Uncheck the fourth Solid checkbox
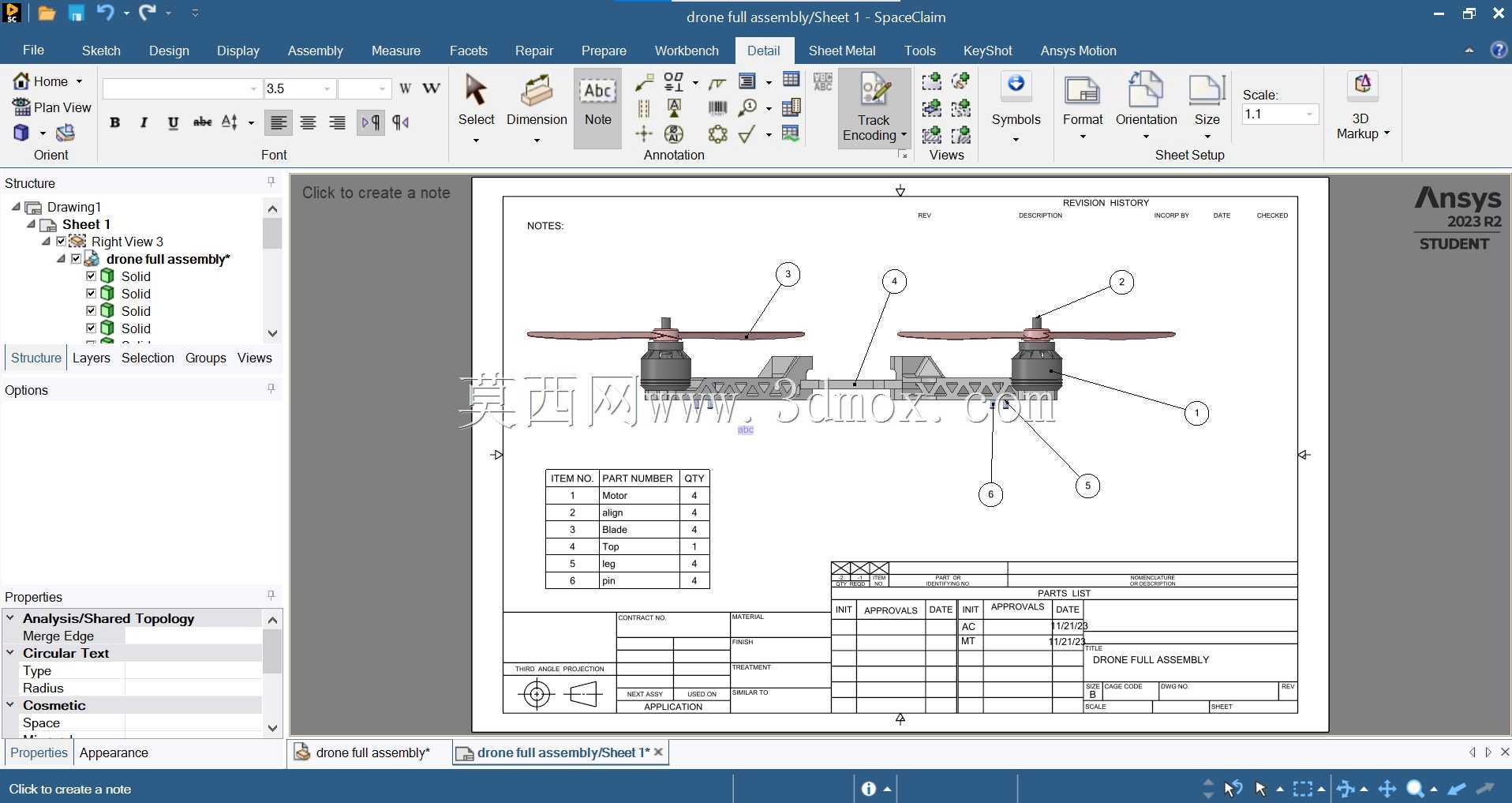 [91, 328]
